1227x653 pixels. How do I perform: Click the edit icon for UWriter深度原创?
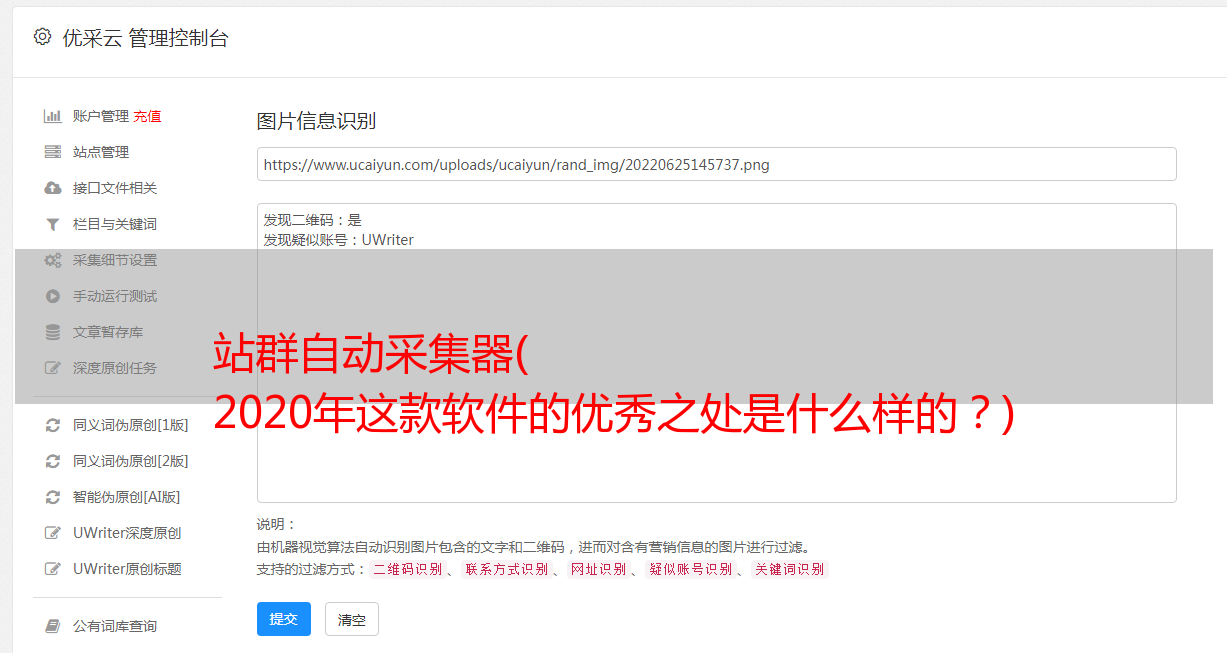point(53,533)
